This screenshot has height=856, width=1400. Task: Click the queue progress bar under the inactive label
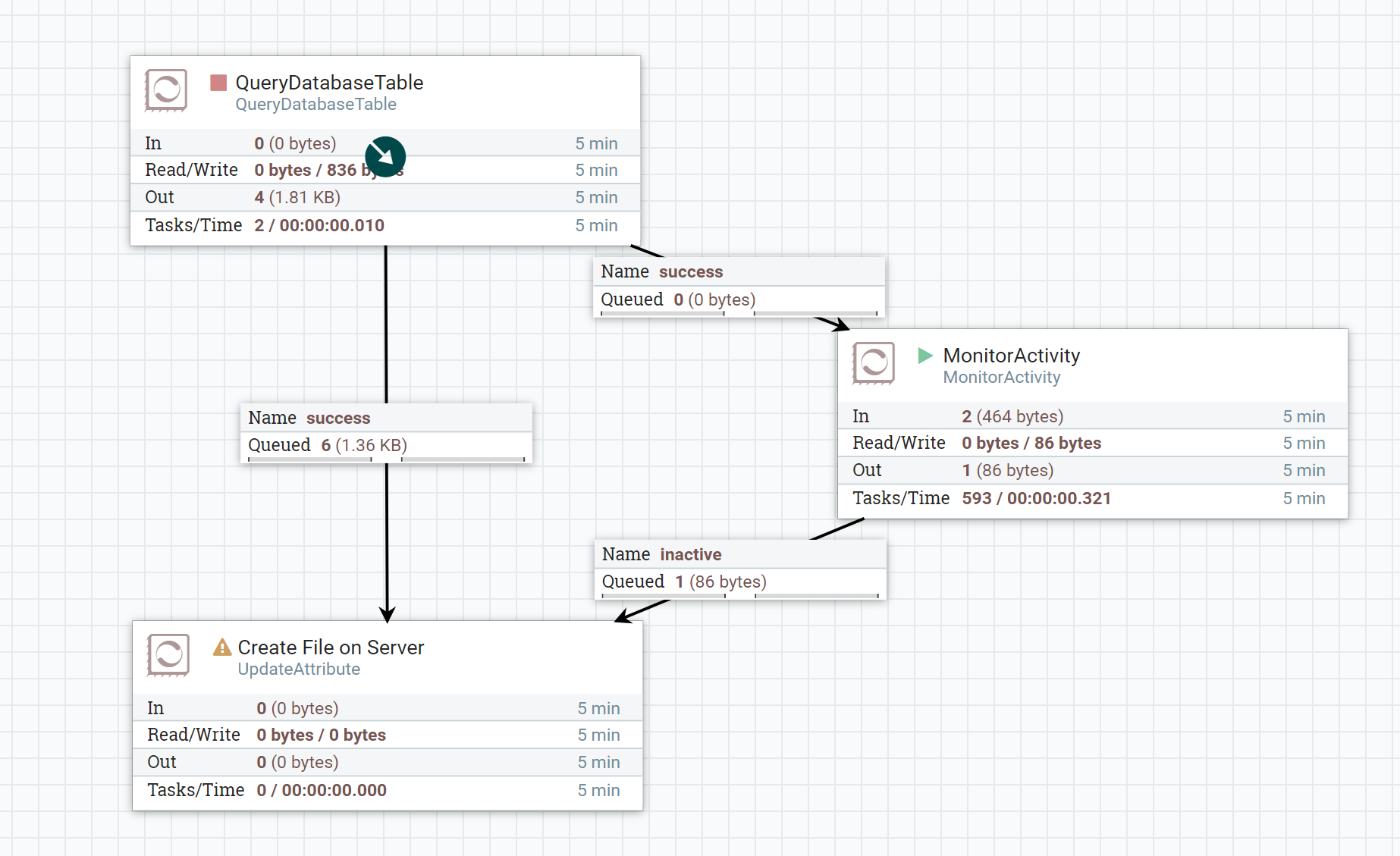(739, 596)
